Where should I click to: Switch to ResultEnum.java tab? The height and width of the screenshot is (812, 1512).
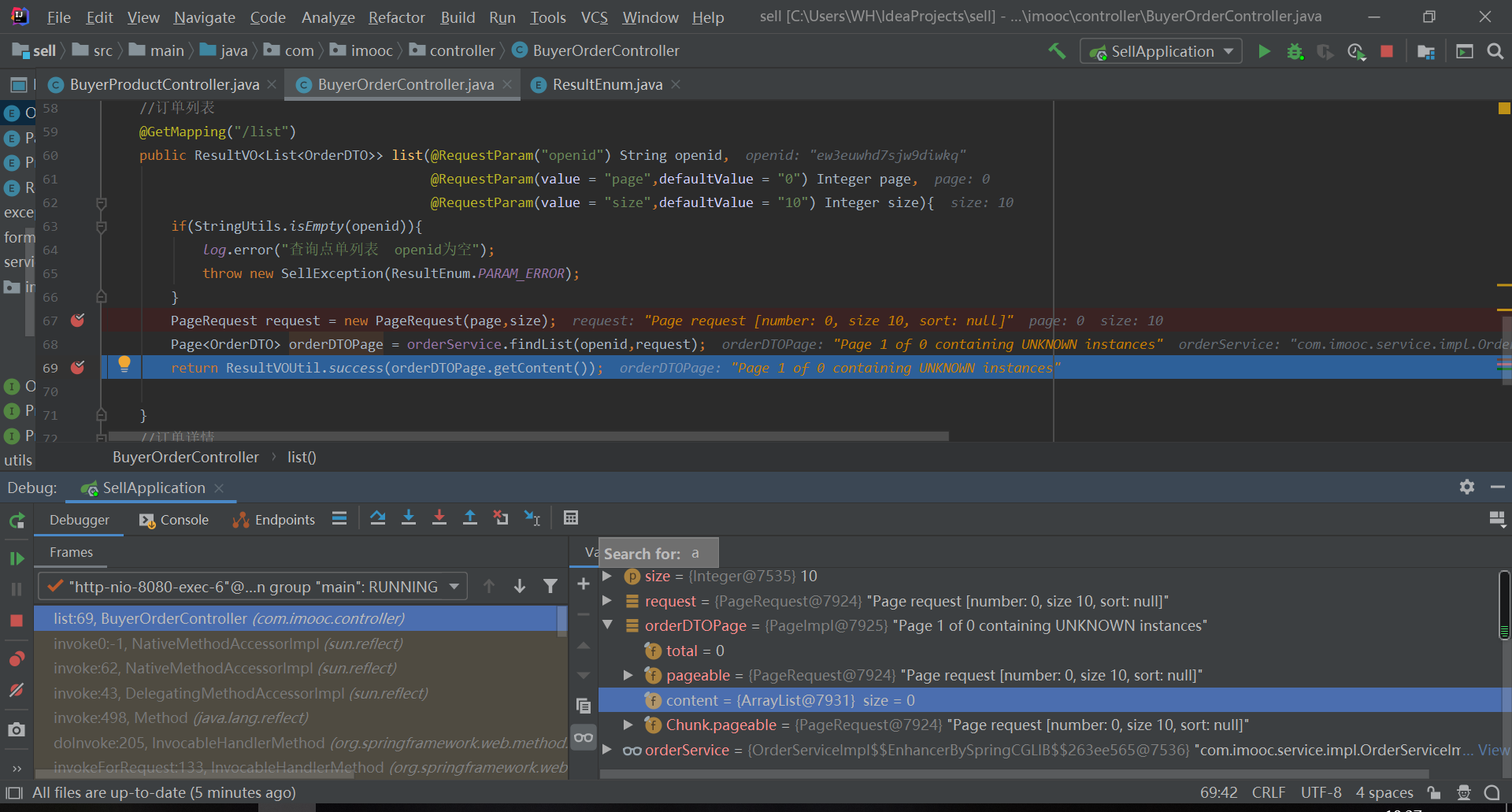click(x=607, y=84)
